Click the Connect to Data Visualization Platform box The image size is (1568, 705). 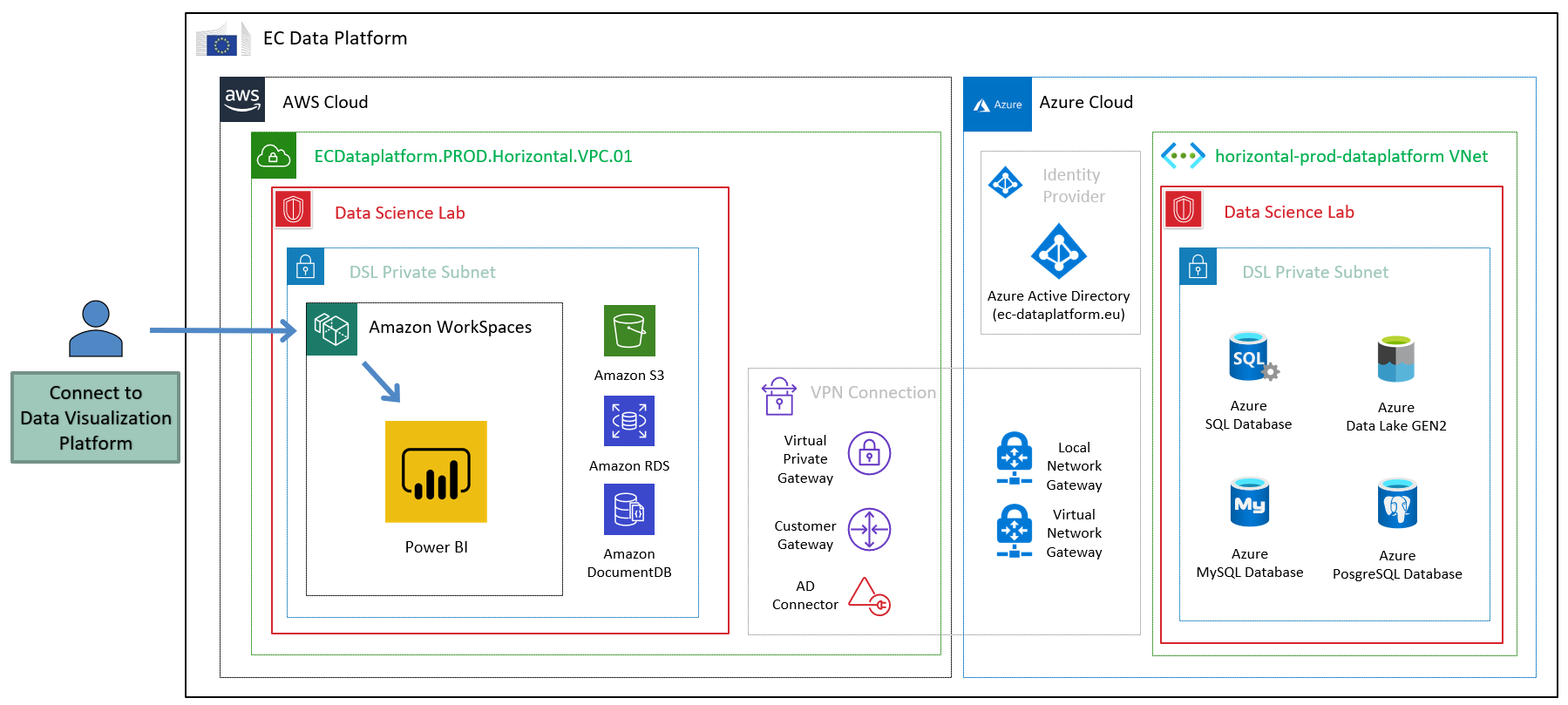(96, 417)
